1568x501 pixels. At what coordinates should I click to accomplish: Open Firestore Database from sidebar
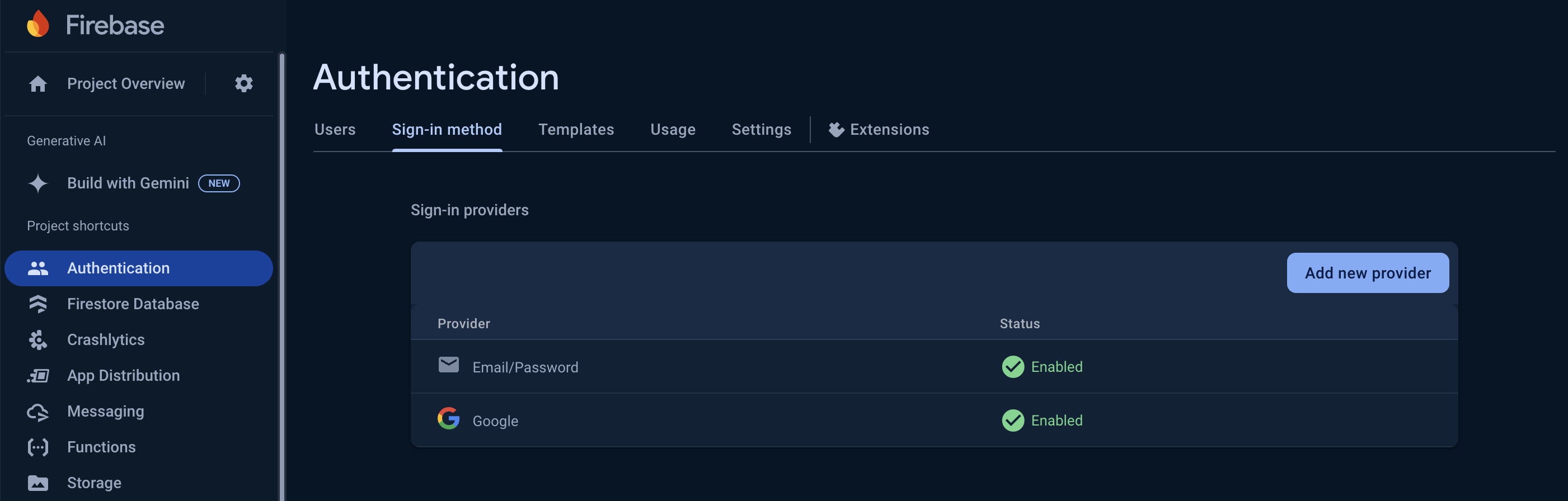click(133, 304)
